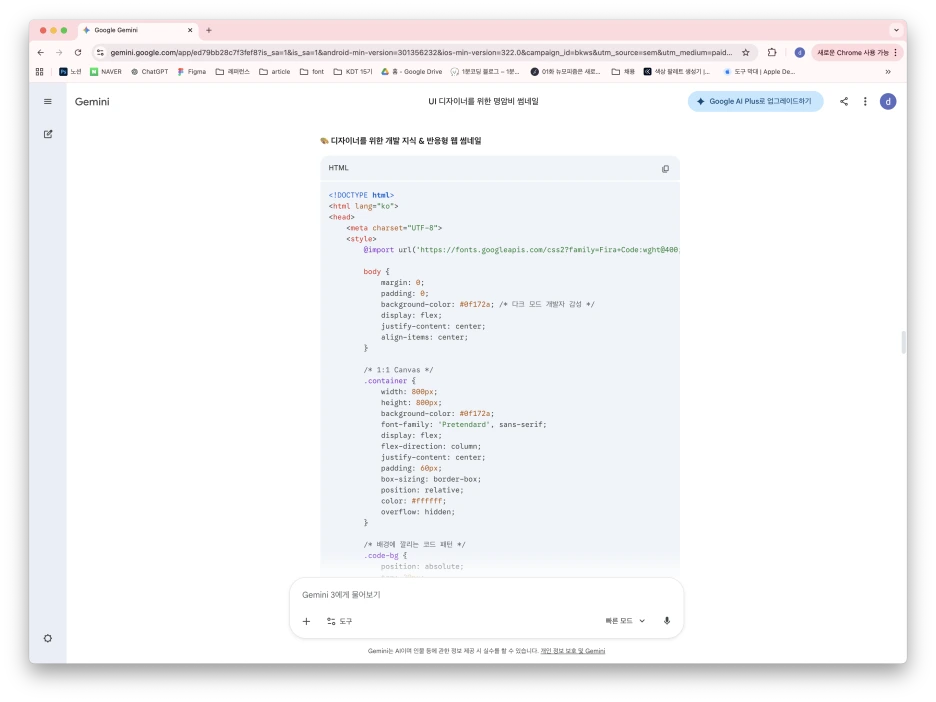
Task: Open the 1분코딩 블로그 bookmark
Action: pos(485,72)
